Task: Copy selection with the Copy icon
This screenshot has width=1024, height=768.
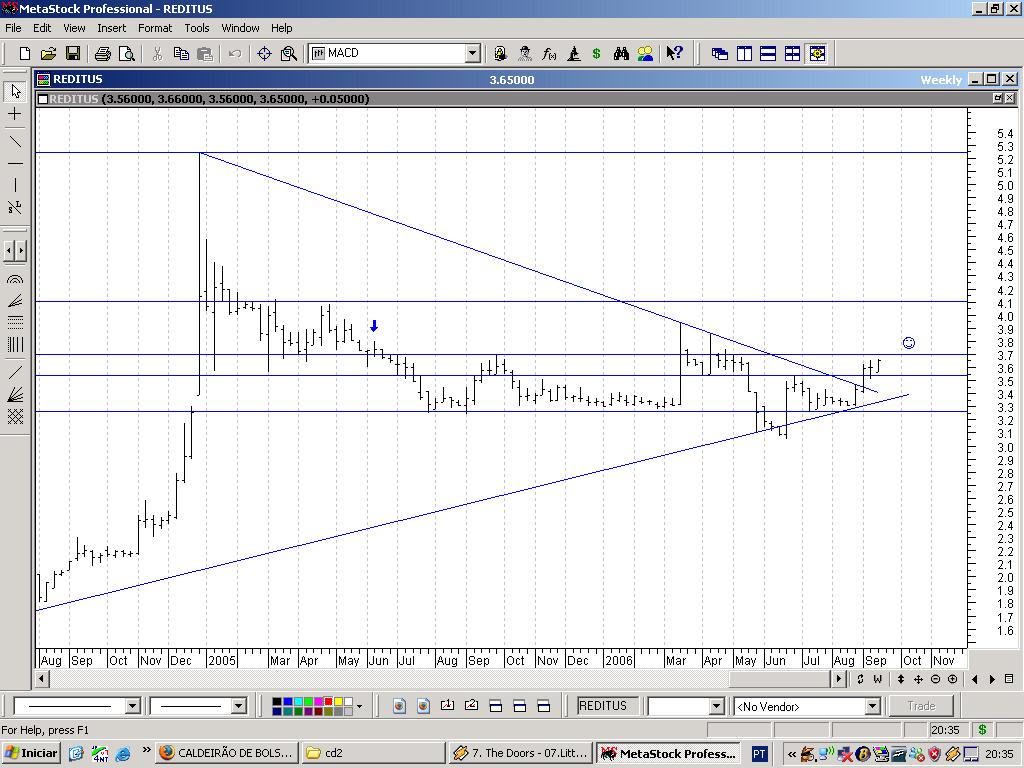Action: pyautogui.click(x=181, y=54)
